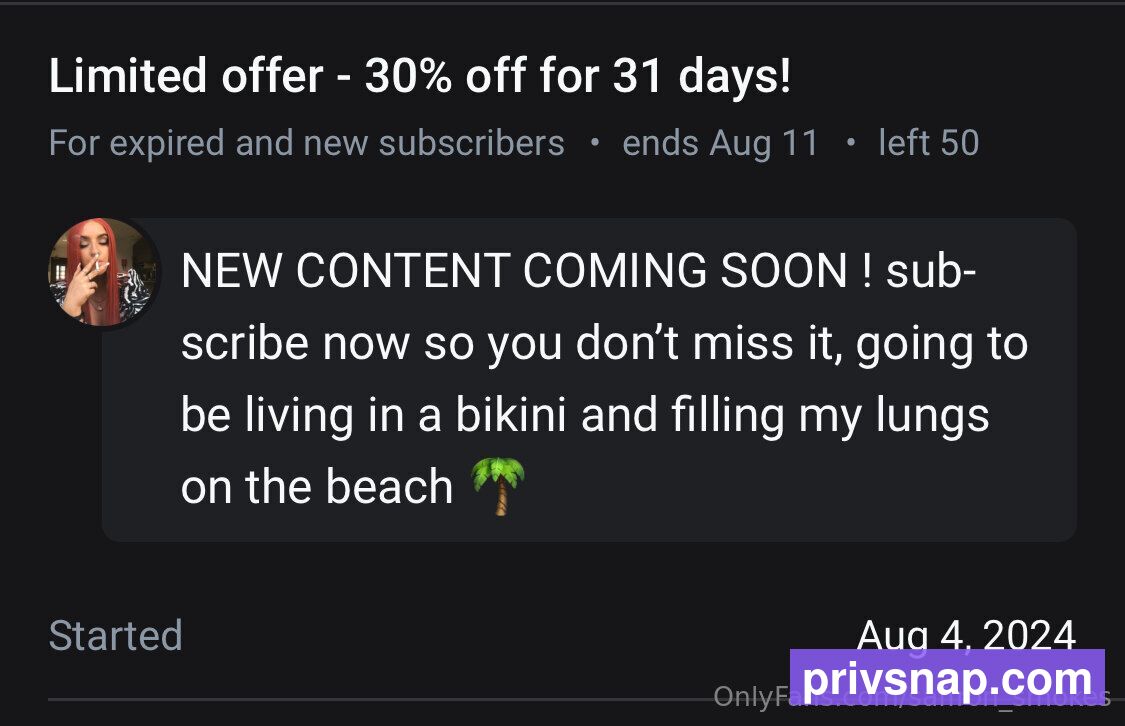The width and height of the screenshot is (1125, 726).
Task: Click the dot separator before "left 50"
Action: coord(850,142)
